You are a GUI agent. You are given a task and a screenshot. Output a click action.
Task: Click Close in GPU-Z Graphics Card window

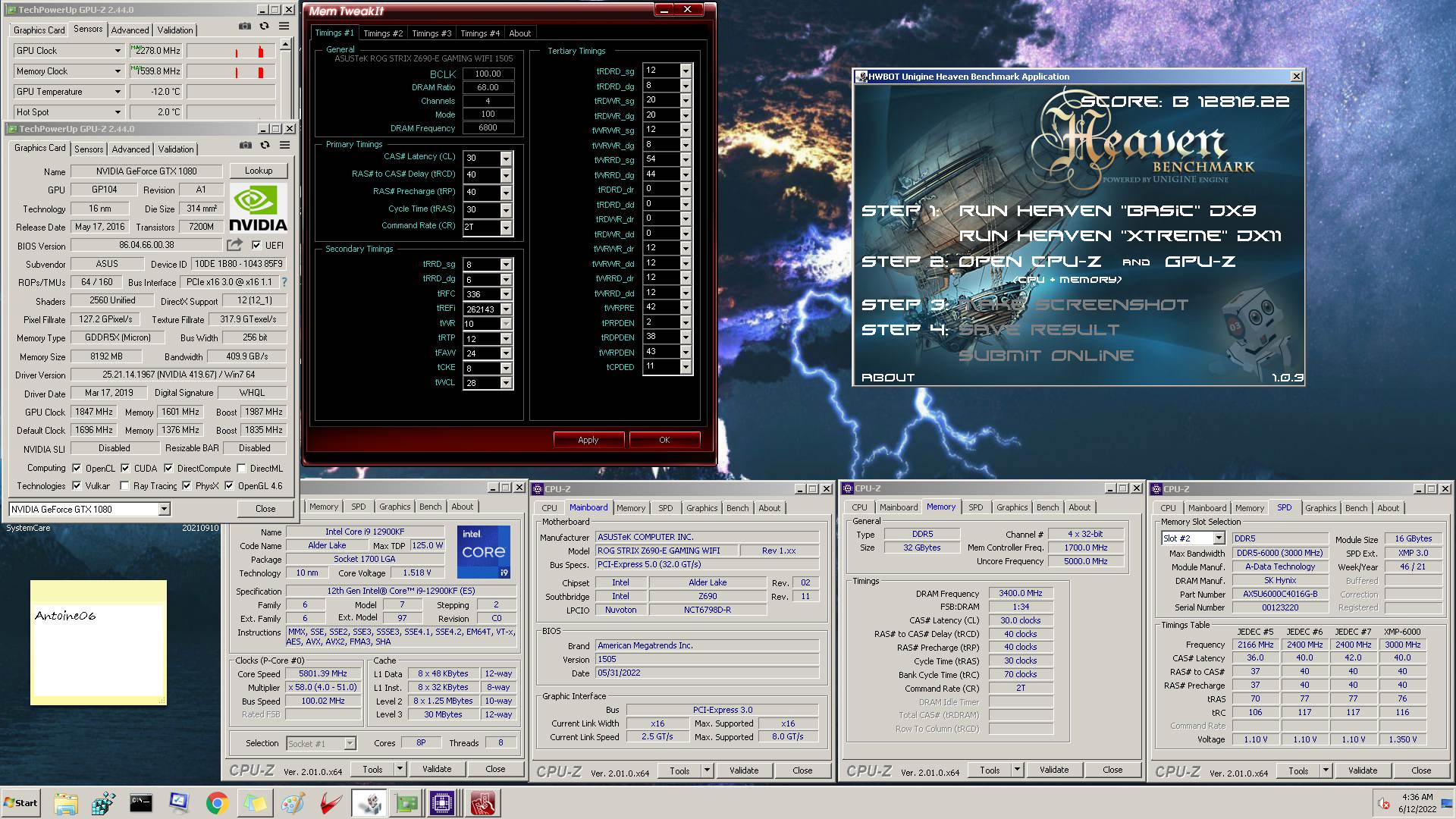coord(265,509)
